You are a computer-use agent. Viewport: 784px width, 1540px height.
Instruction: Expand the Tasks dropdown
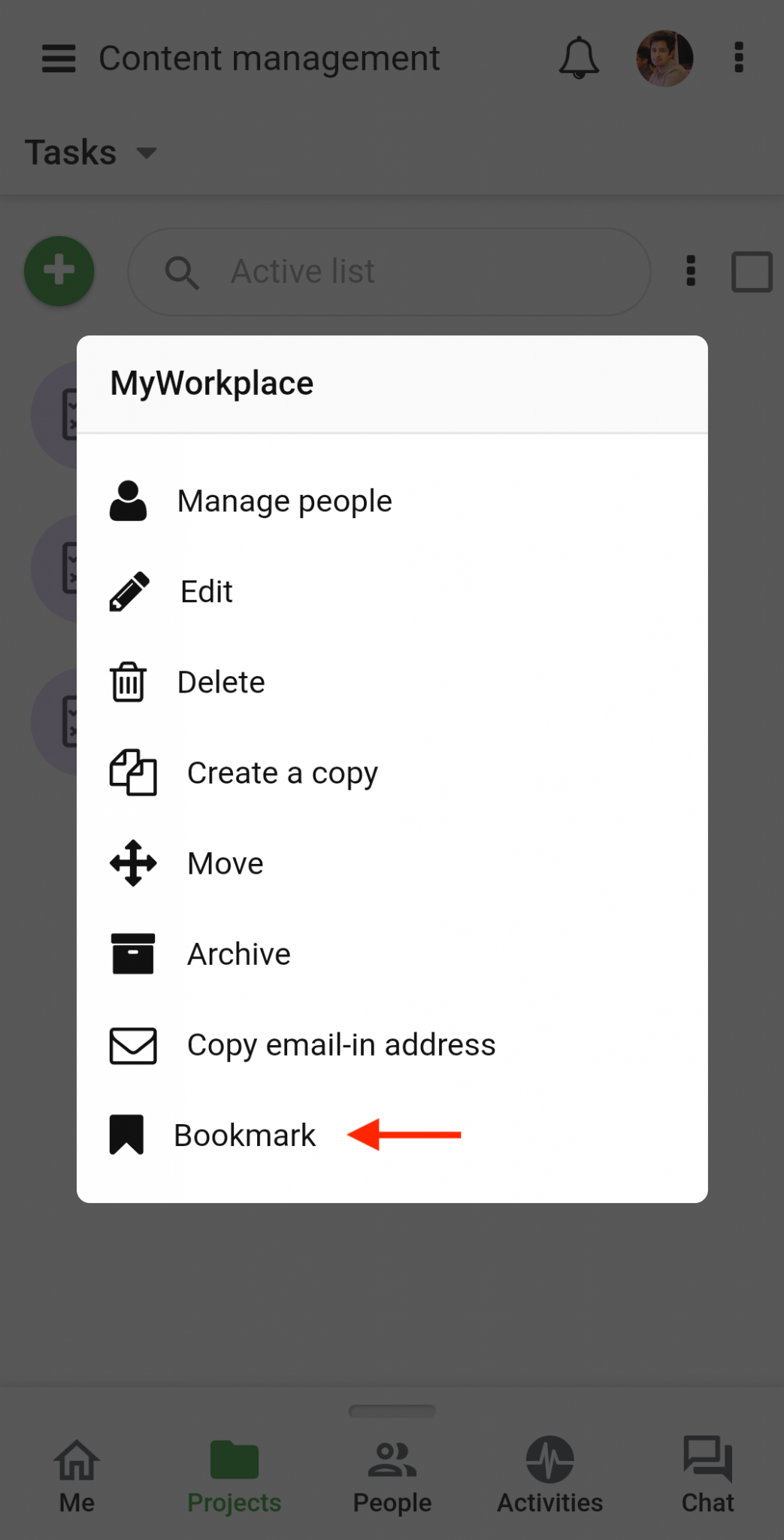pos(92,153)
